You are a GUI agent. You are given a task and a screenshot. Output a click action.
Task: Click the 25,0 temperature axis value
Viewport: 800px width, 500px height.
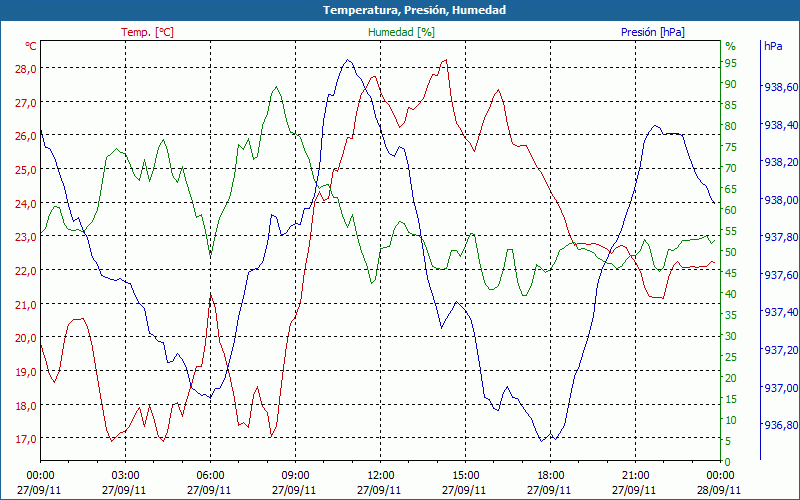click(x=26, y=170)
